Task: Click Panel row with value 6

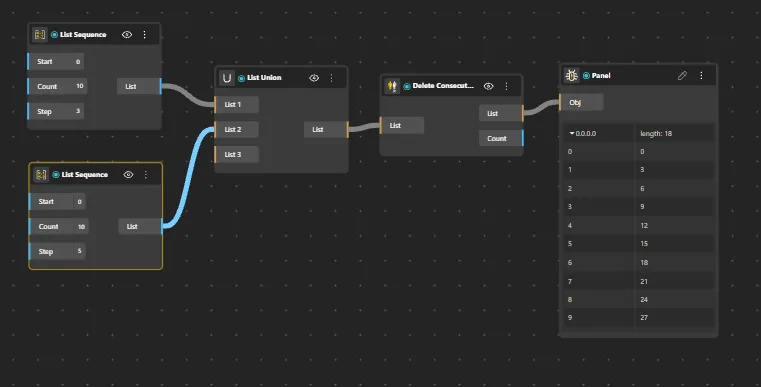Action: tap(639, 188)
